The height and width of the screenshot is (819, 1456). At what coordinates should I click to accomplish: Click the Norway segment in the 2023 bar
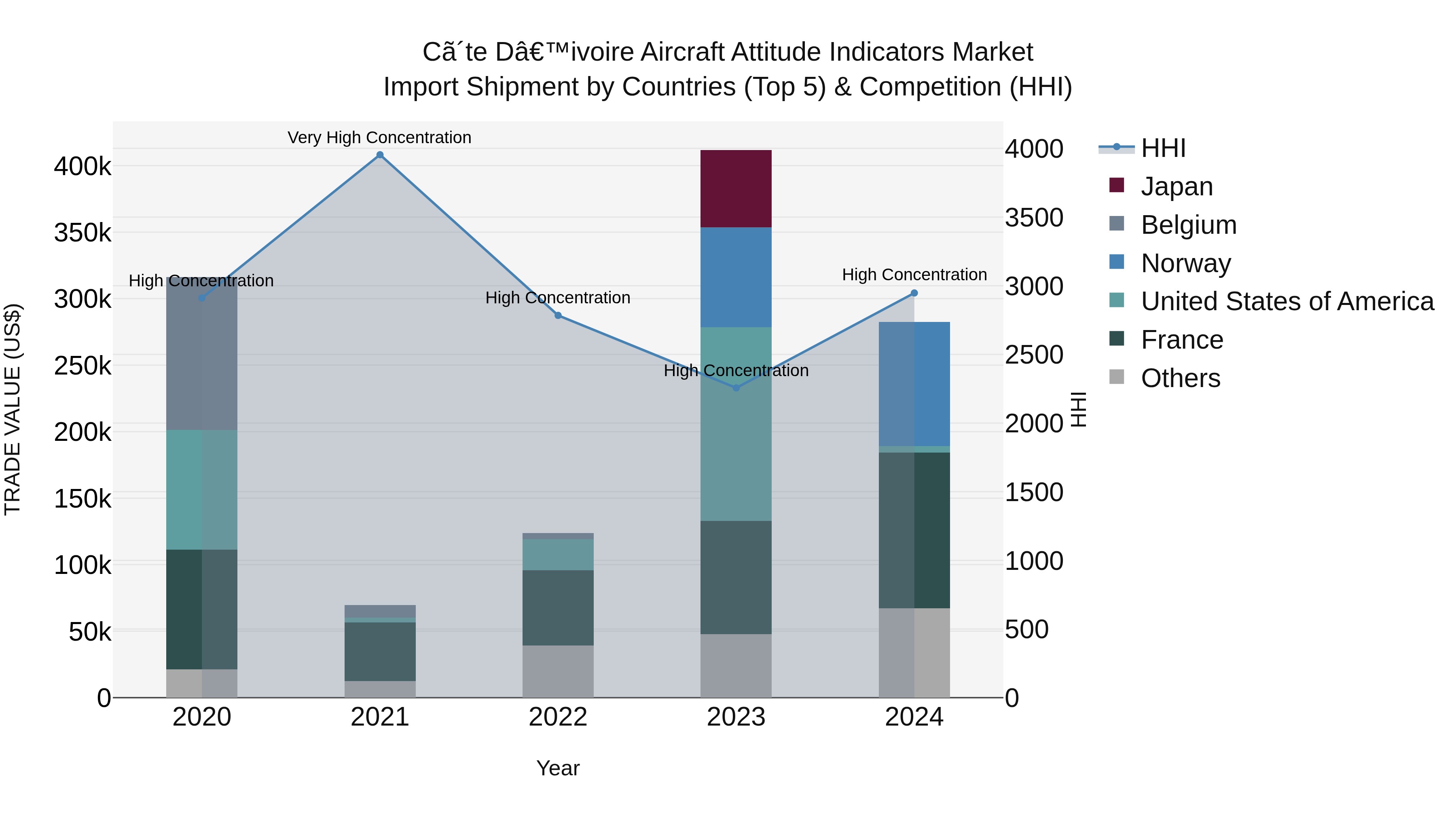pos(736,277)
